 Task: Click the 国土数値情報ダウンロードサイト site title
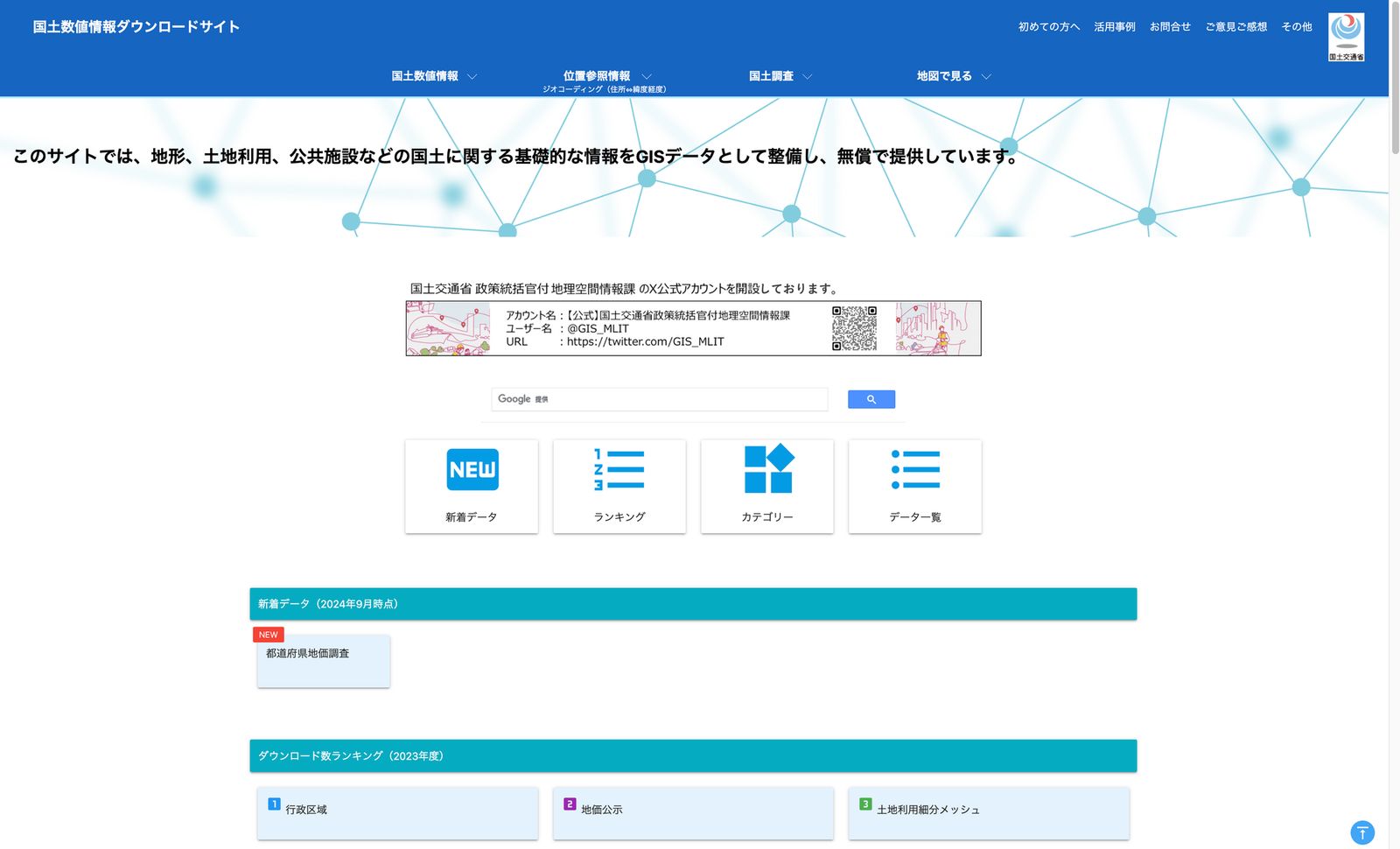136,27
